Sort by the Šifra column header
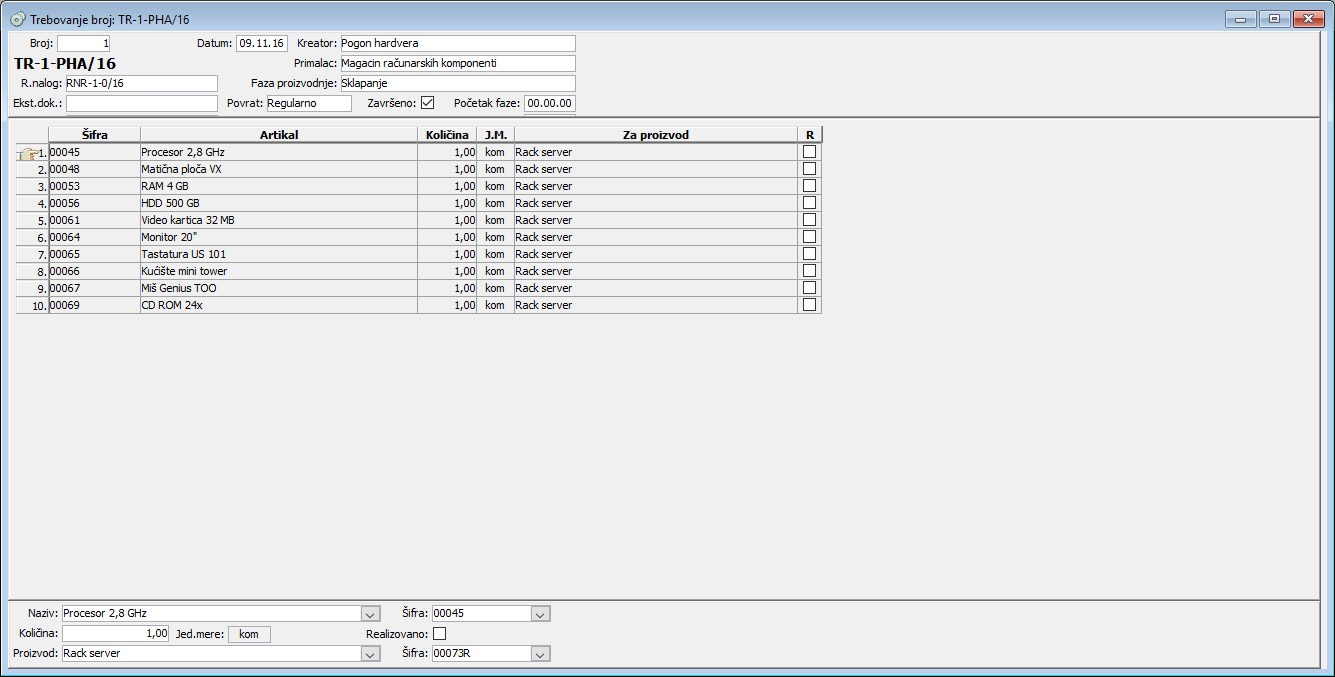The image size is (1335, 677). click(x=95, y=135)
